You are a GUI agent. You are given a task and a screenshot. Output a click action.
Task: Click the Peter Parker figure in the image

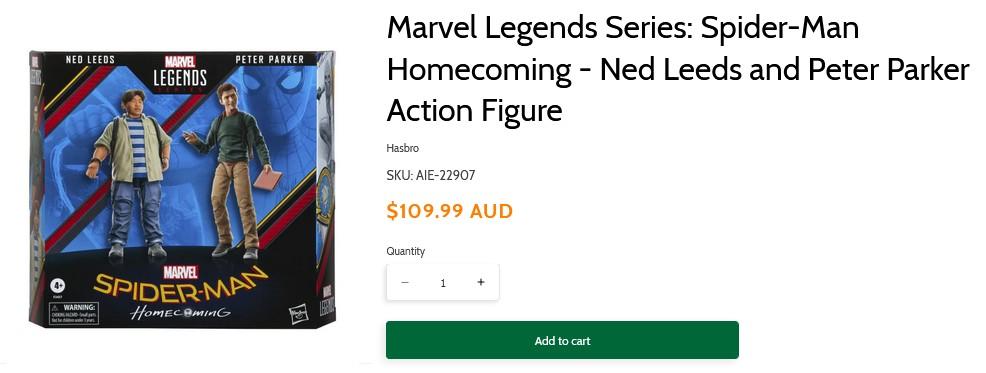point(233,170)
